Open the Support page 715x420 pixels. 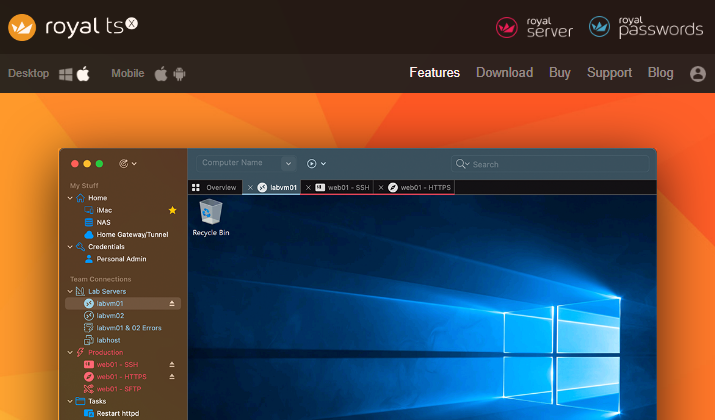pyautogui.click(x=609, y=73)
